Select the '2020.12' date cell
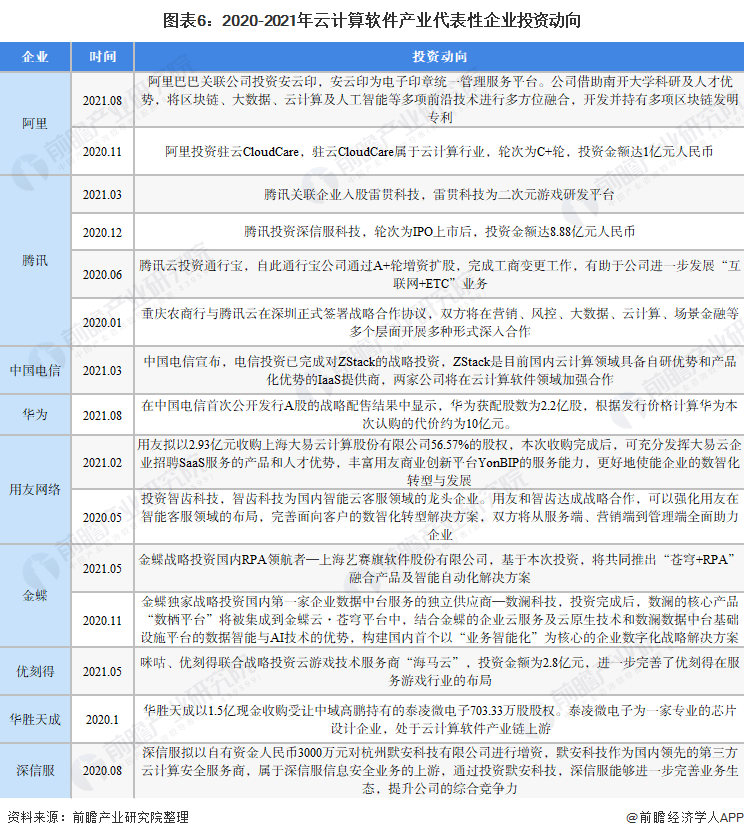This screenshot has width=744, height=838. coord(102,232)
